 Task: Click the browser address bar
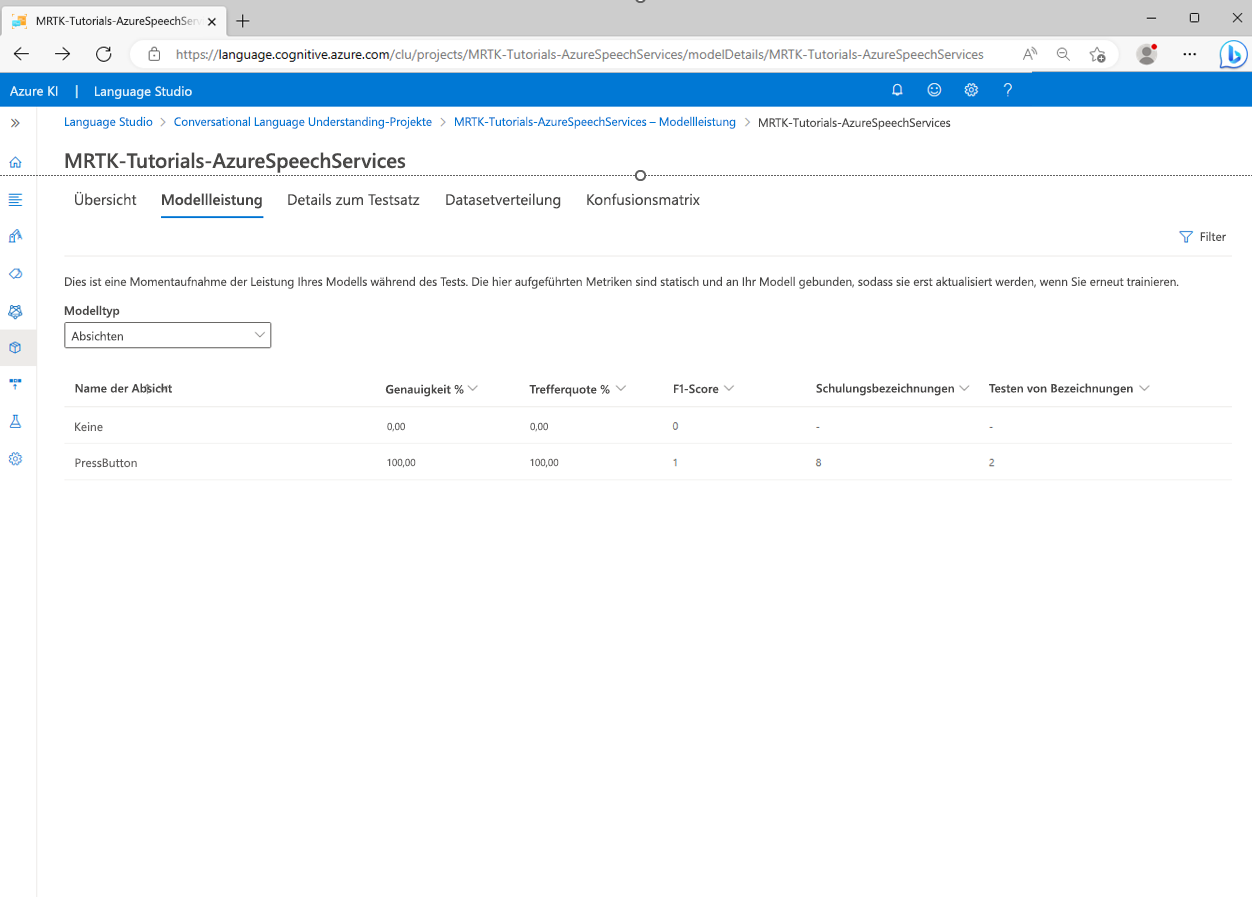(x=580, y=54)
